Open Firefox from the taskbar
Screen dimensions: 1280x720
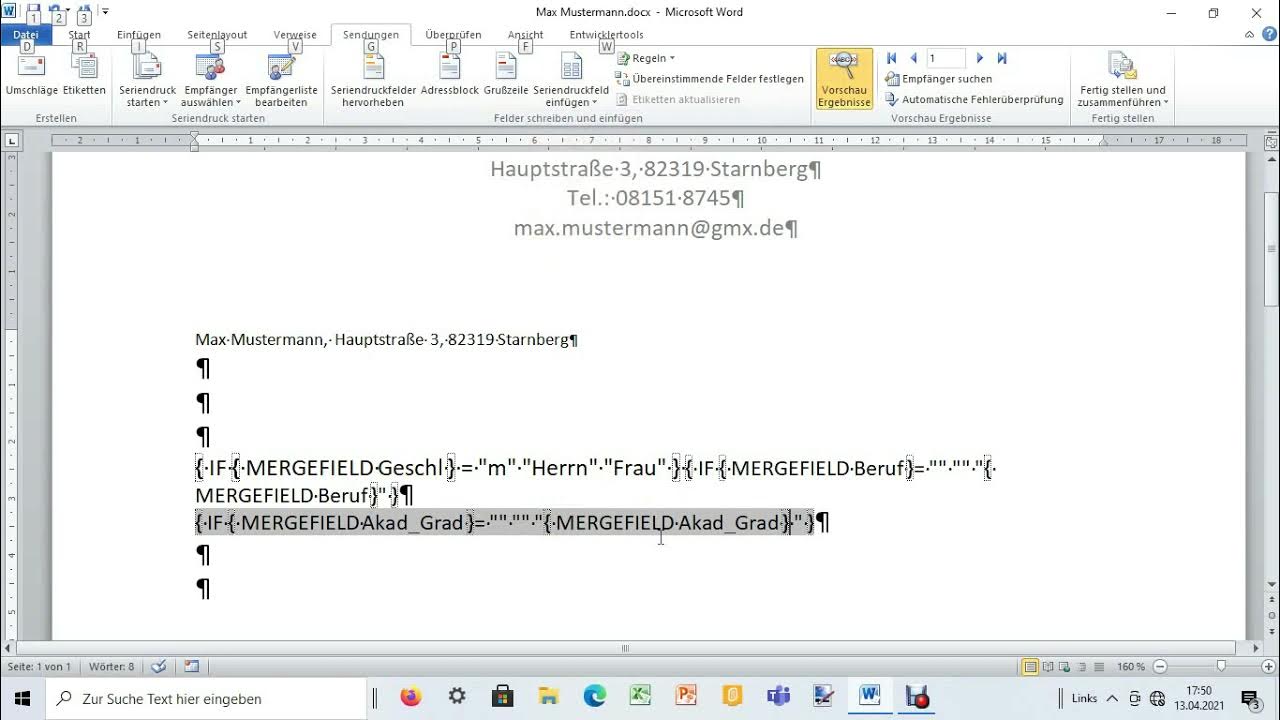411,697
